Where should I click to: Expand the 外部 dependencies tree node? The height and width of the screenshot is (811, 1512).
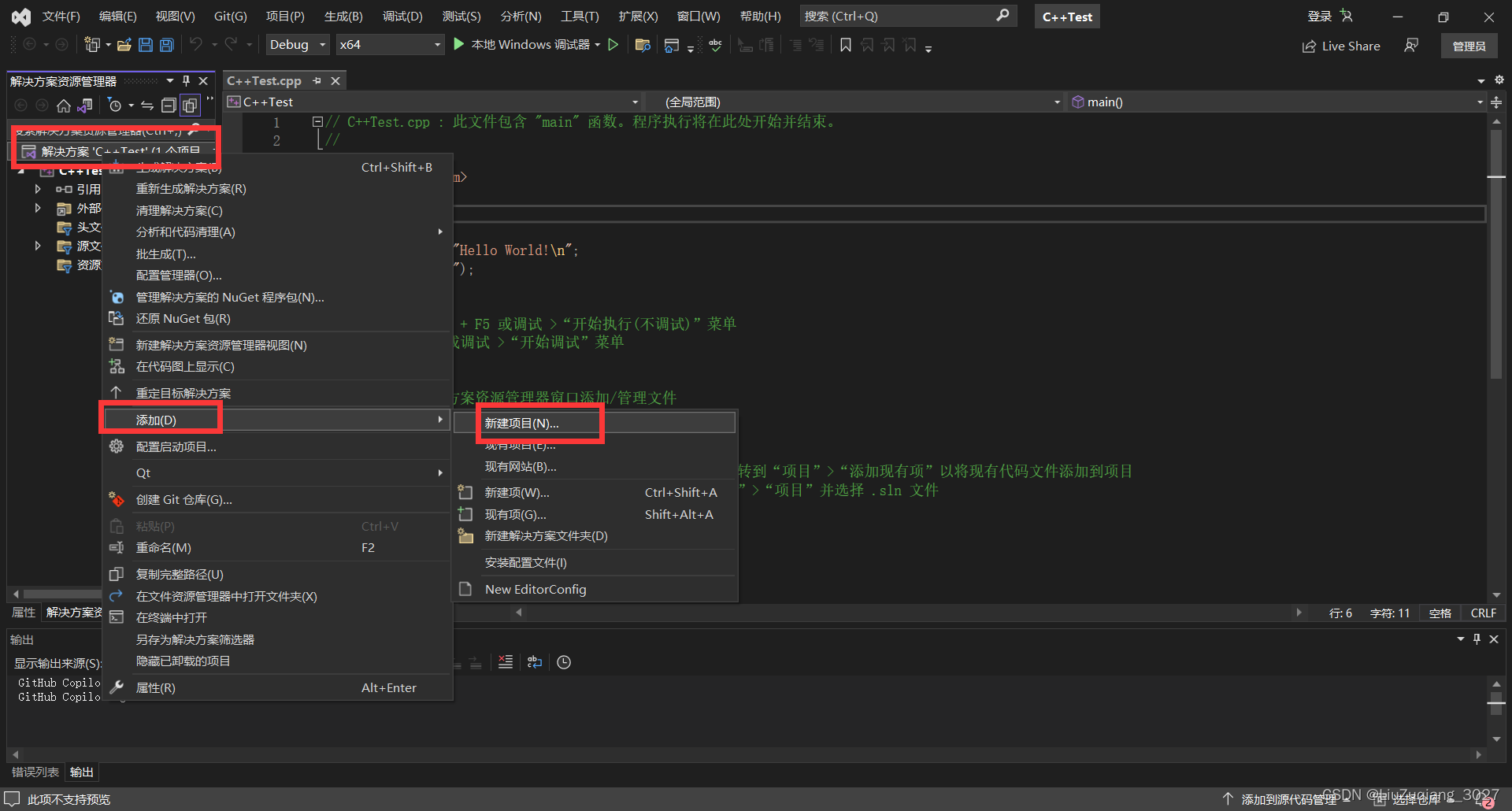coord(38,208)
